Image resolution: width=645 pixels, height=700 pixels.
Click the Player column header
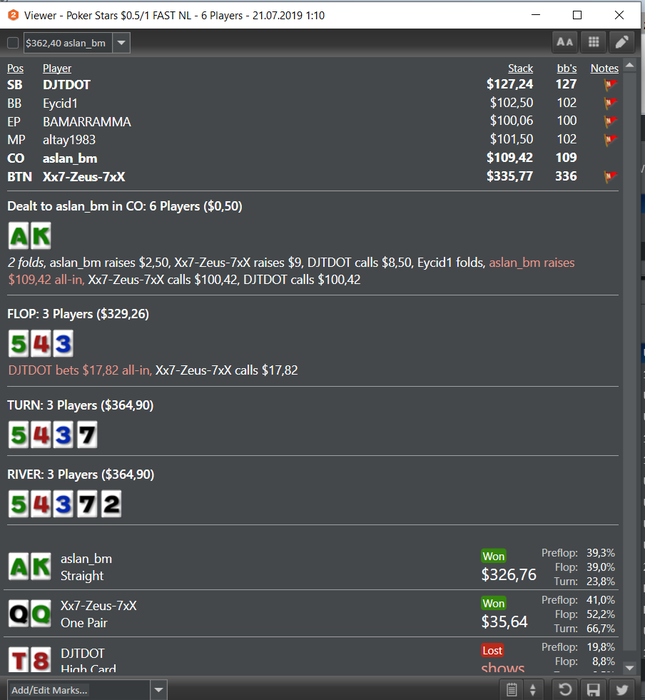[57, 68]
